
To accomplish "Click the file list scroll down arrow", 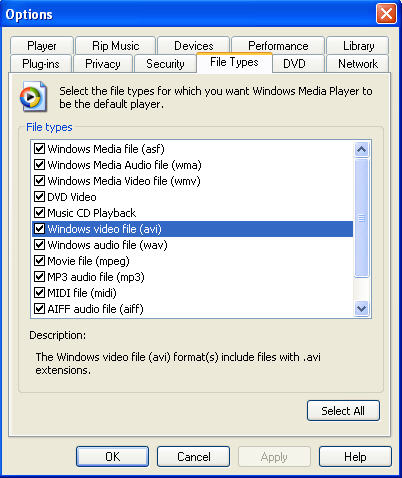I will 362,308.
